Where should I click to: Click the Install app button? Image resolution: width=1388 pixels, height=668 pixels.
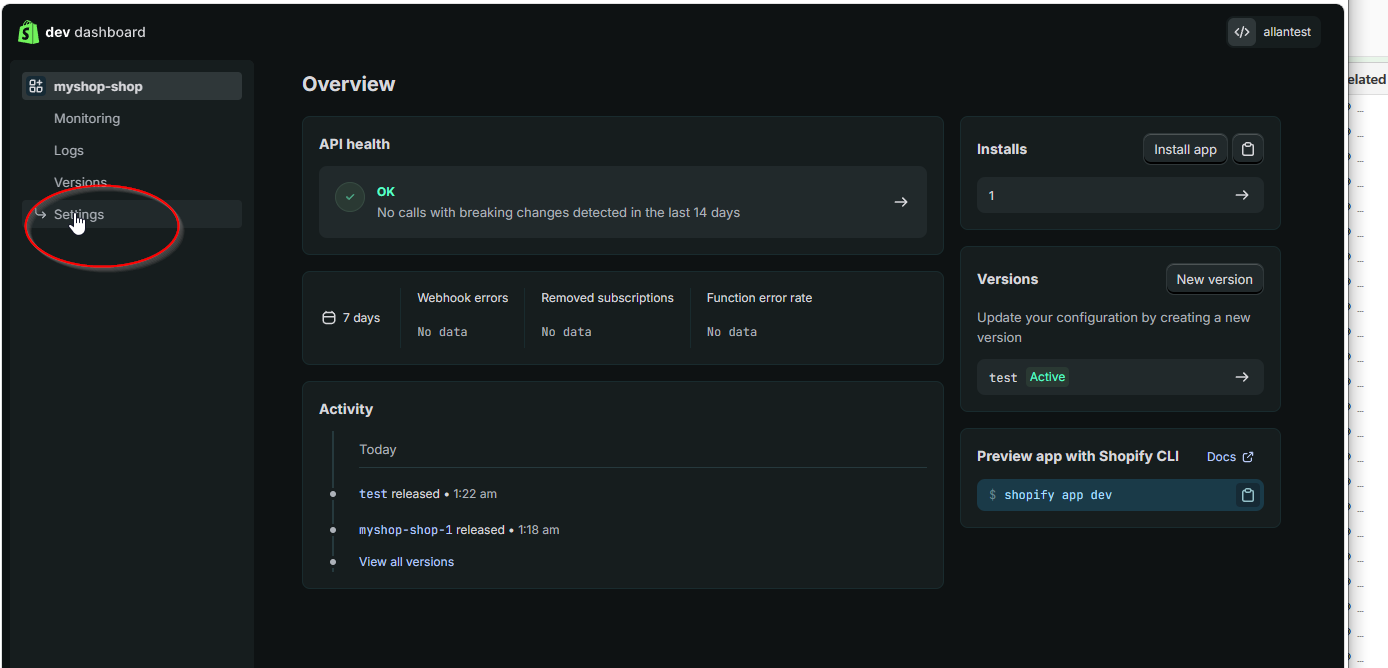coord(1185,148)
